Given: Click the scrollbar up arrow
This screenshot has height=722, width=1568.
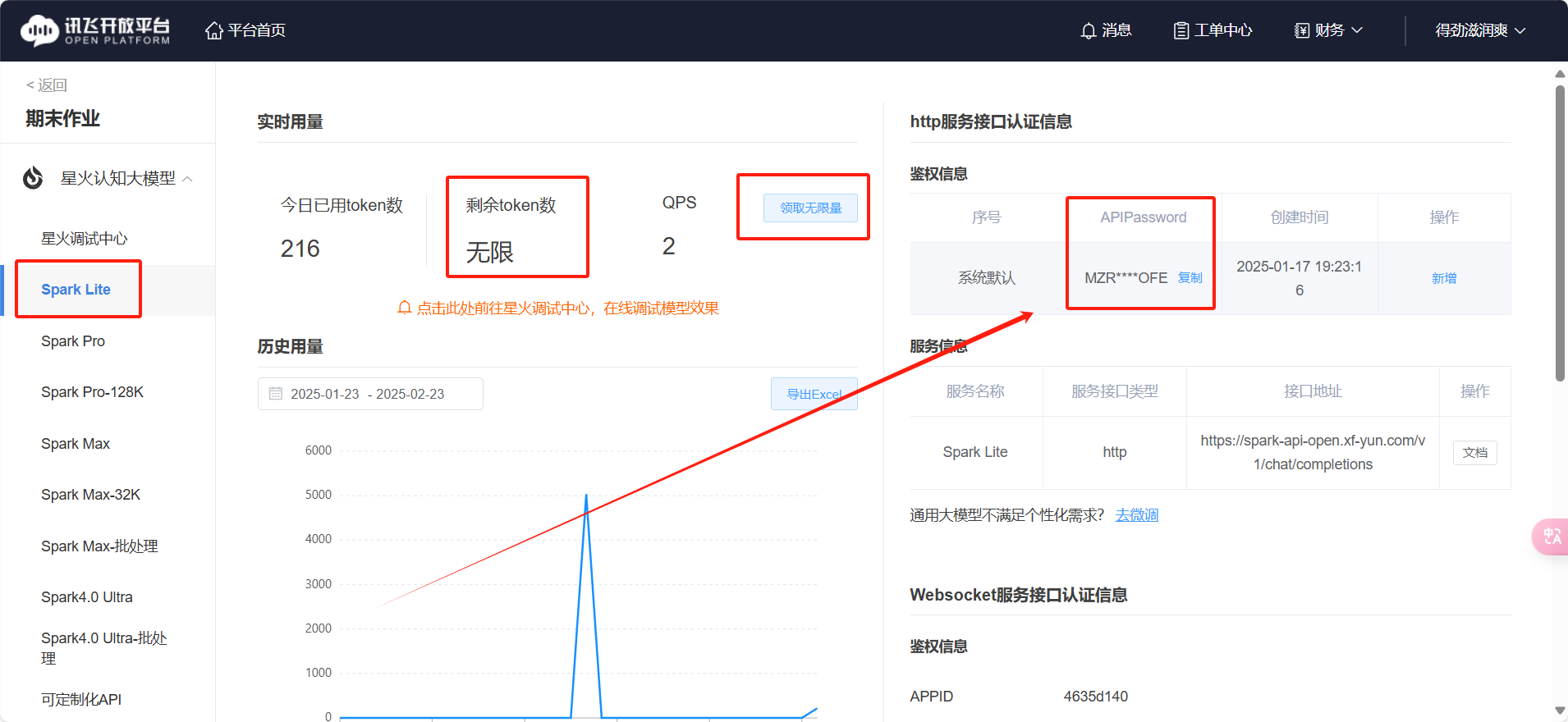Looking at the screenshot, I should click(x=1560, y=74).
